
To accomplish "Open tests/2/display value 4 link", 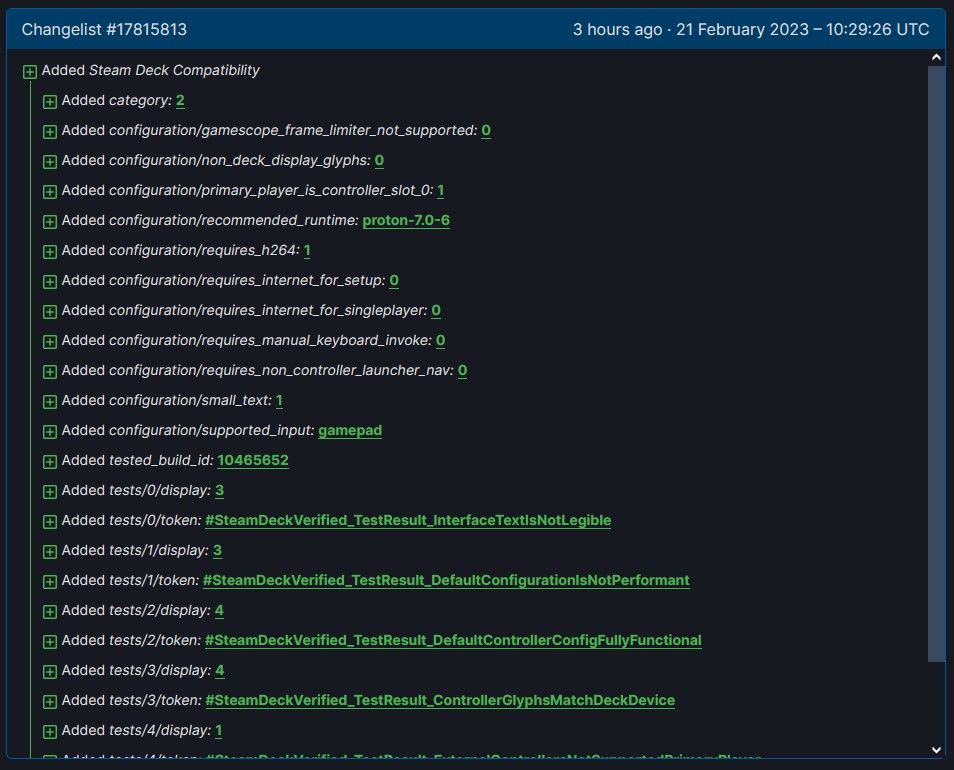I will pos(219,611).
